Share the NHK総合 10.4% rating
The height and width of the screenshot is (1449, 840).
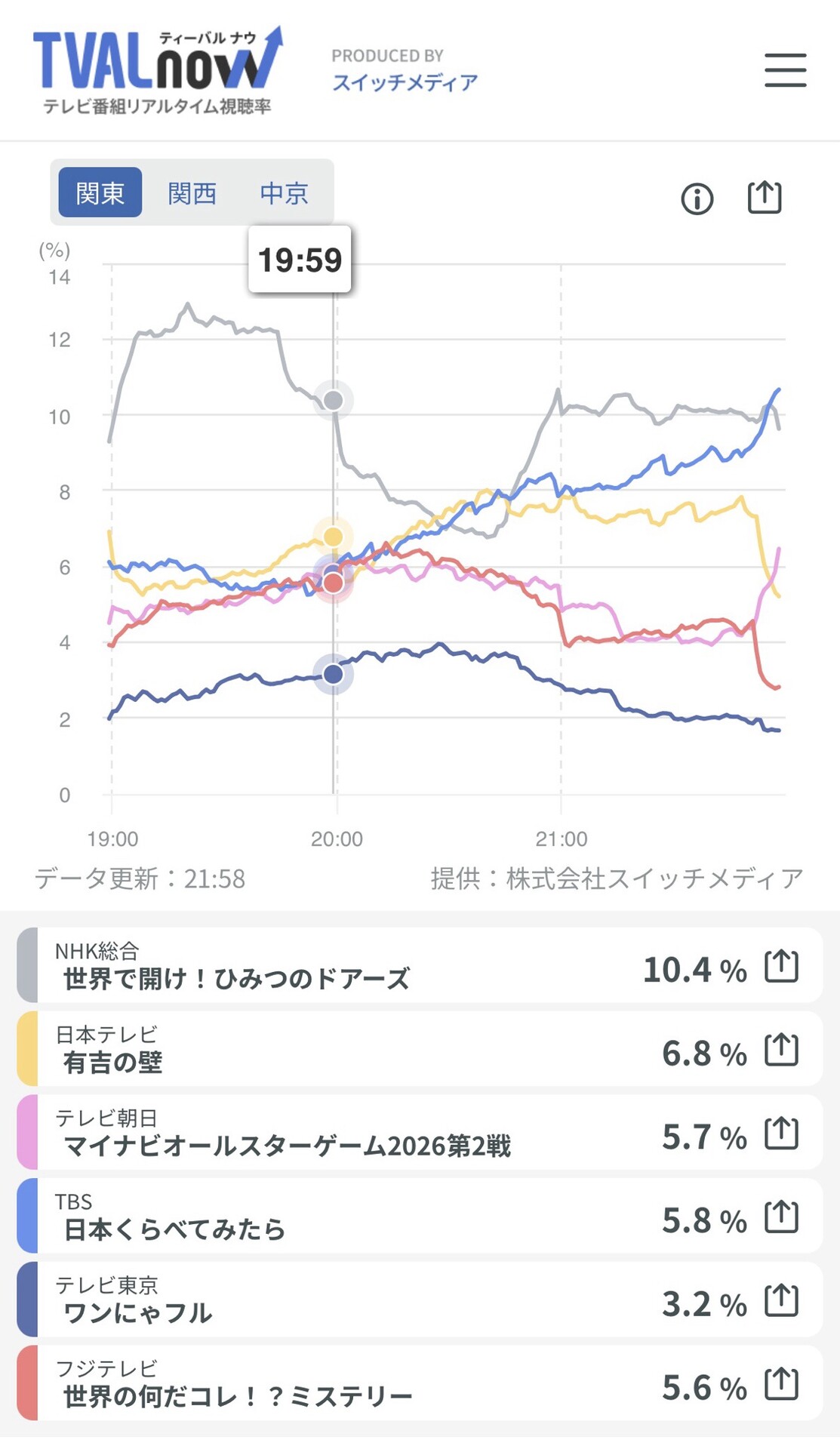click(x=781, y=966)
